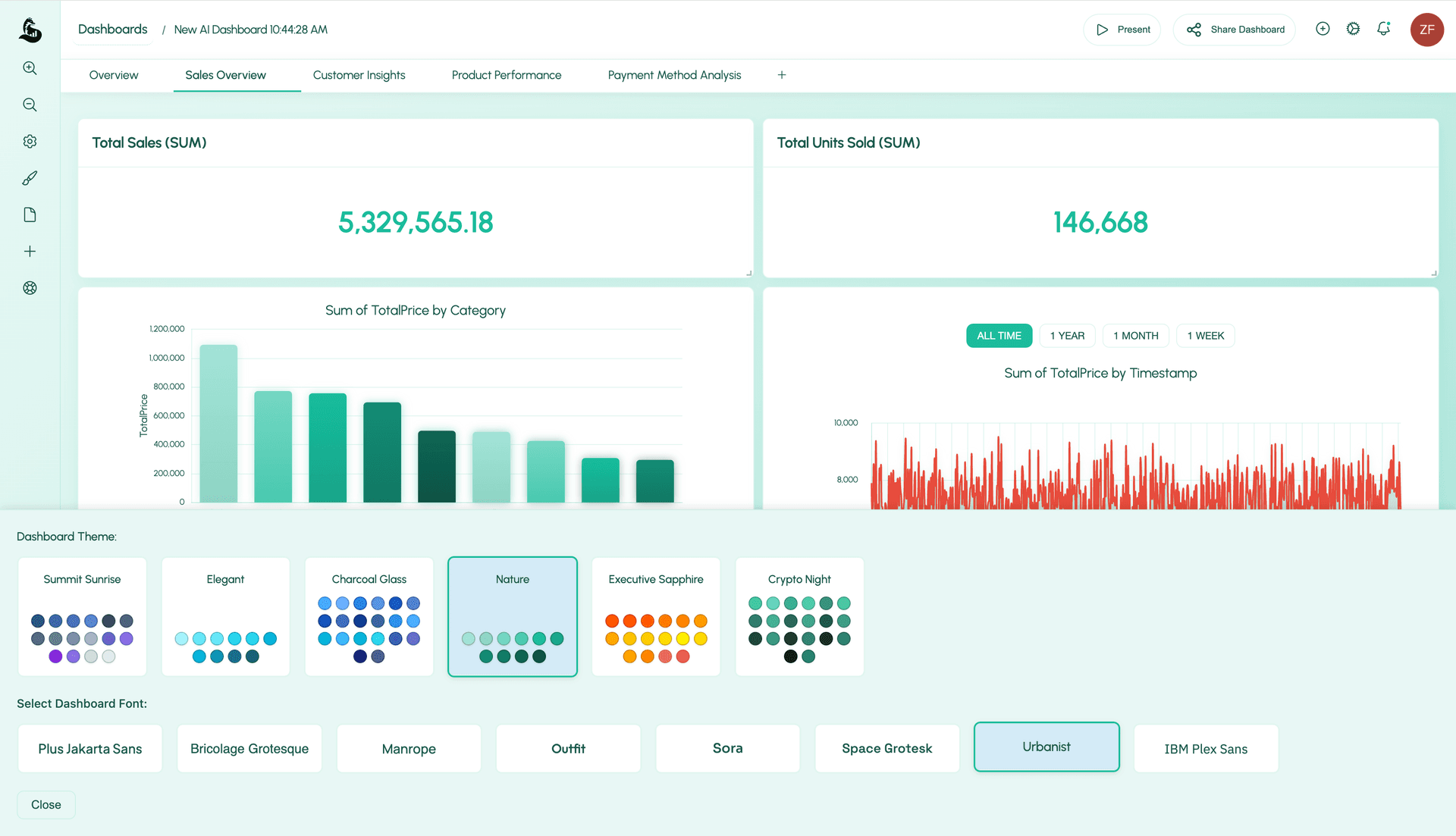
Task: Click the Total Units Sold (SUM) title
Action: [x=849, y=142]
